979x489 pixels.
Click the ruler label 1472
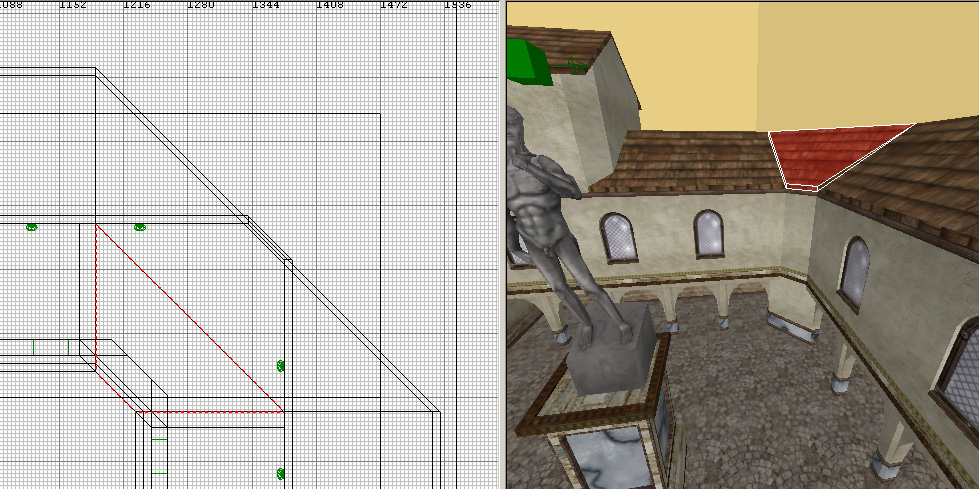(394, 5)
